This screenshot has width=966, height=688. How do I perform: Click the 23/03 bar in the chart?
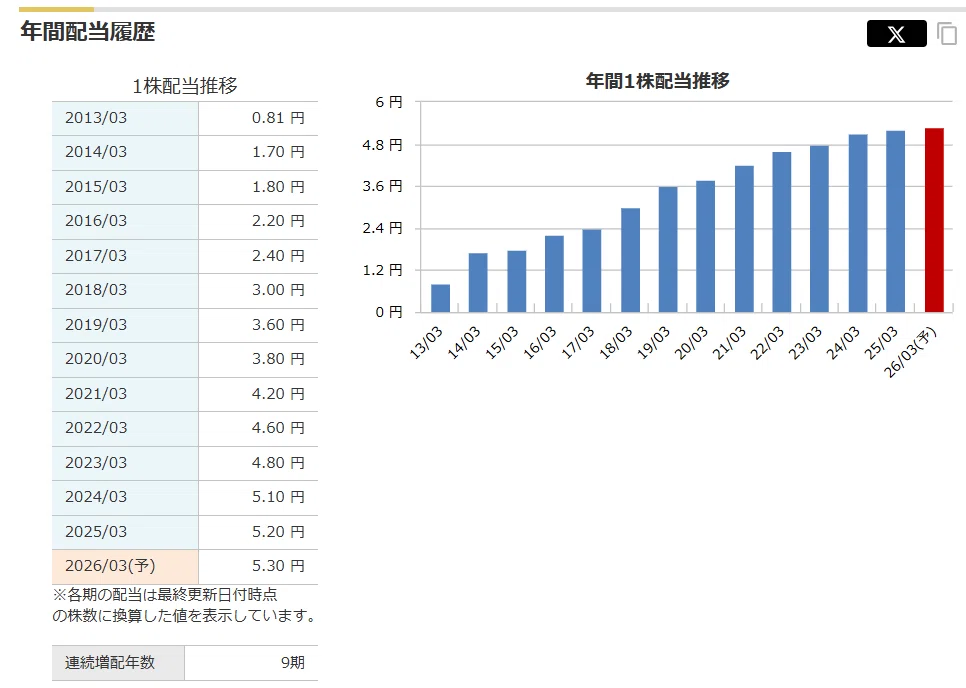819,229
